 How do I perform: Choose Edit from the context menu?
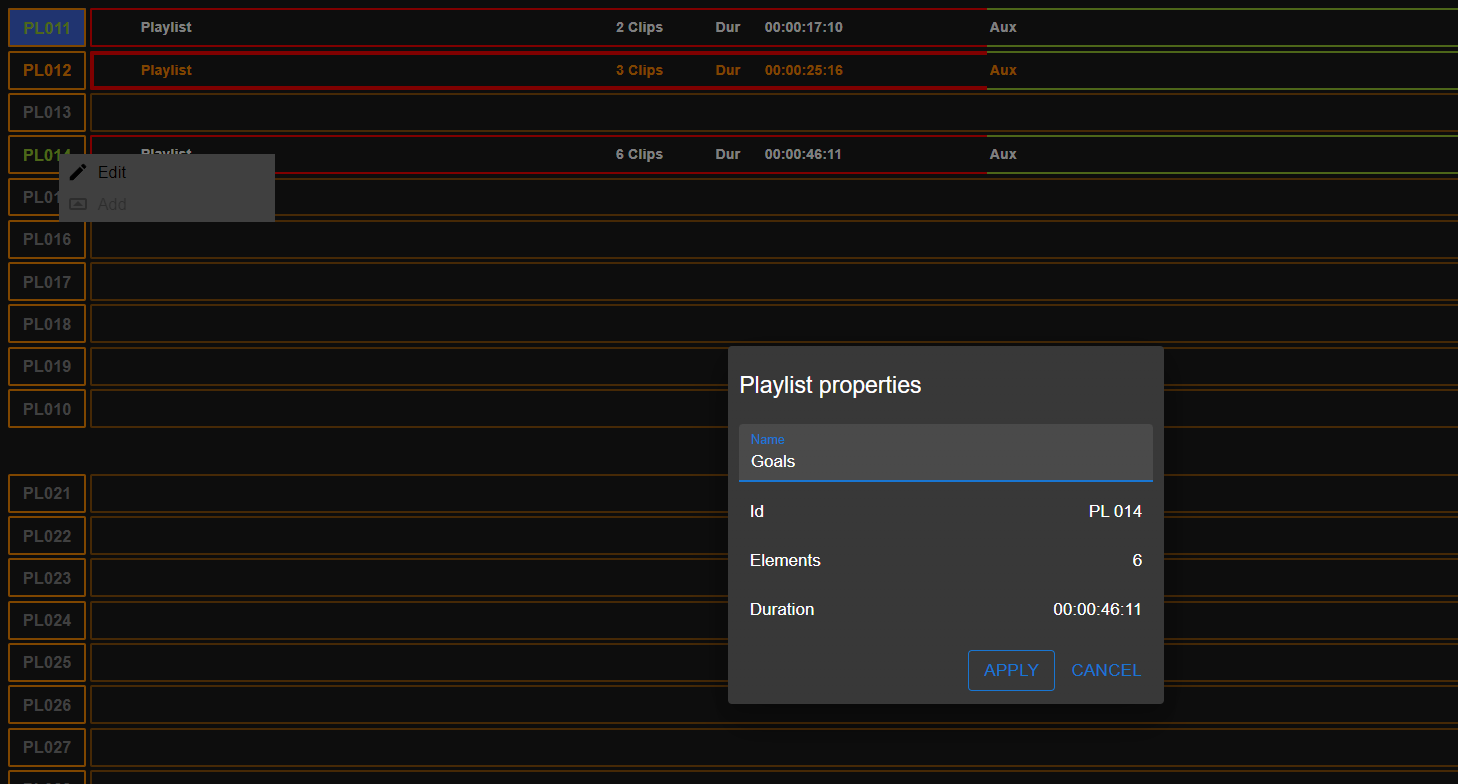pos(167,172)
